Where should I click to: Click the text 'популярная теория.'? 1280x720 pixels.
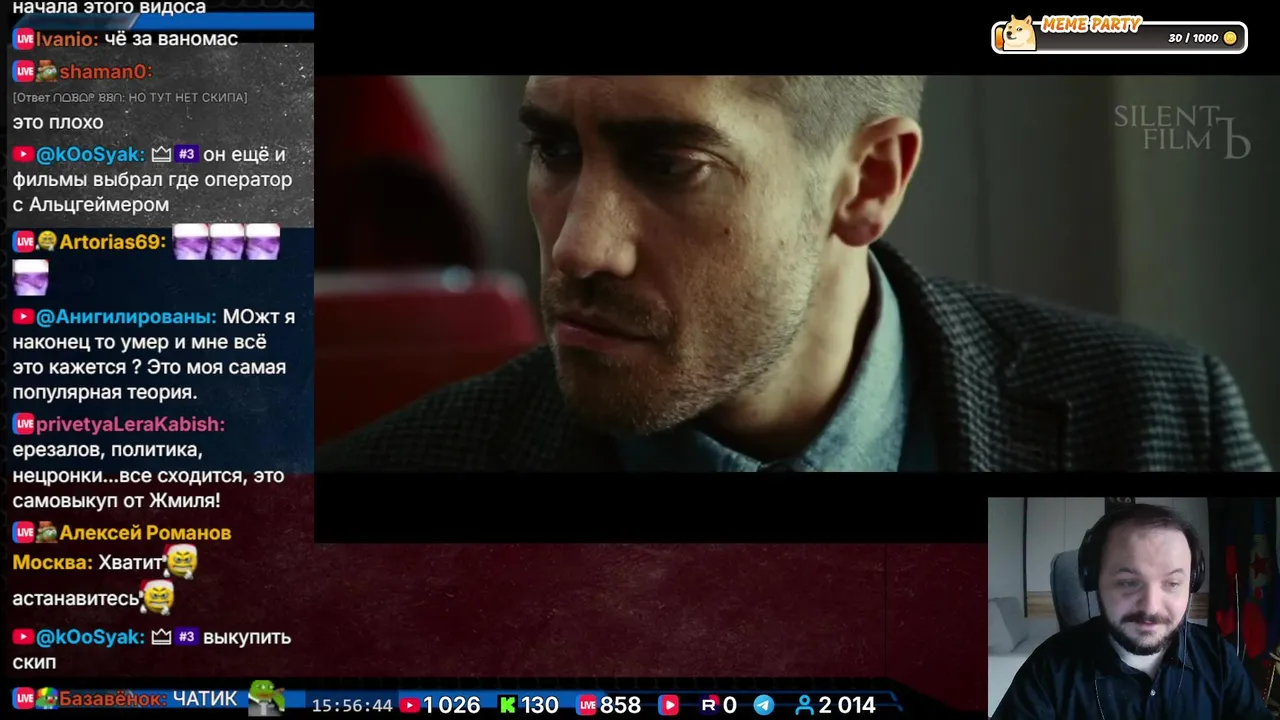(105, 392)
